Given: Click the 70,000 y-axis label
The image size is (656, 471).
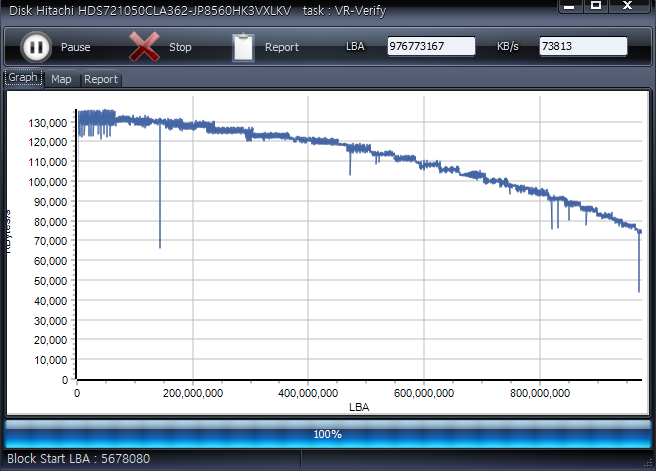Looking at the screenshot, I should [51, 241].
